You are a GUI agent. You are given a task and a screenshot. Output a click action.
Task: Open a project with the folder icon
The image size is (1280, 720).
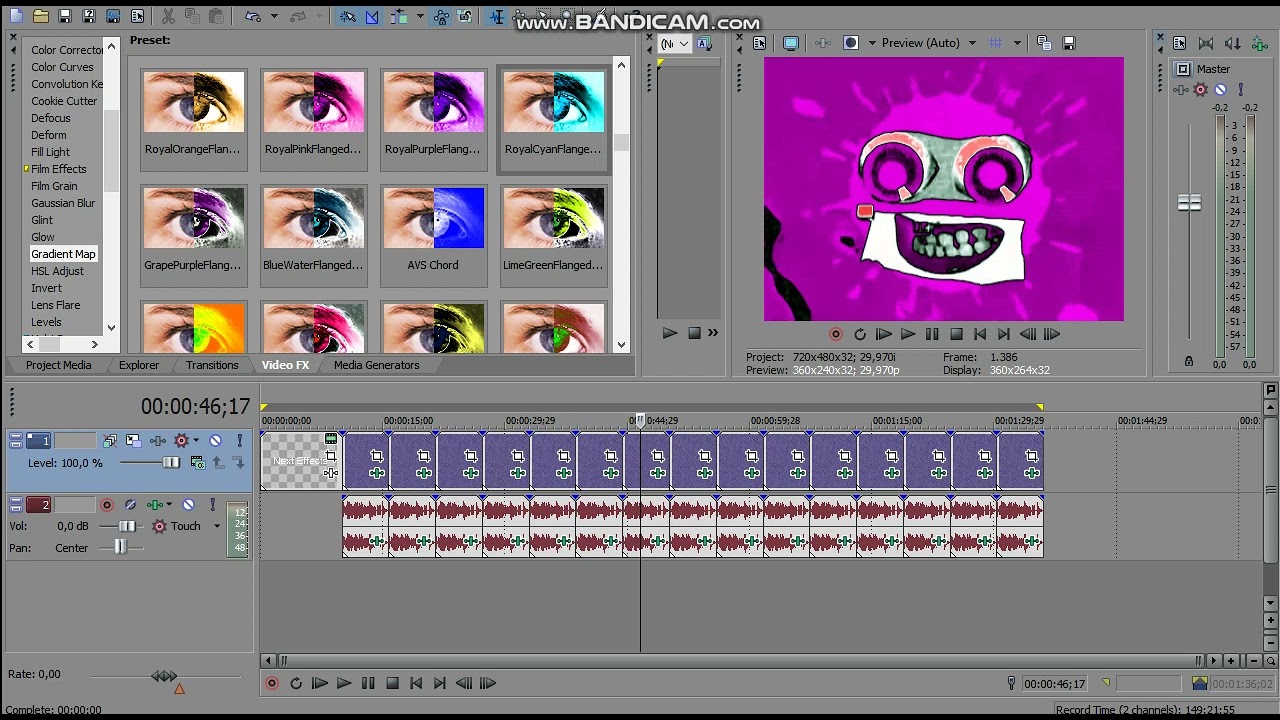pos(40,17)
